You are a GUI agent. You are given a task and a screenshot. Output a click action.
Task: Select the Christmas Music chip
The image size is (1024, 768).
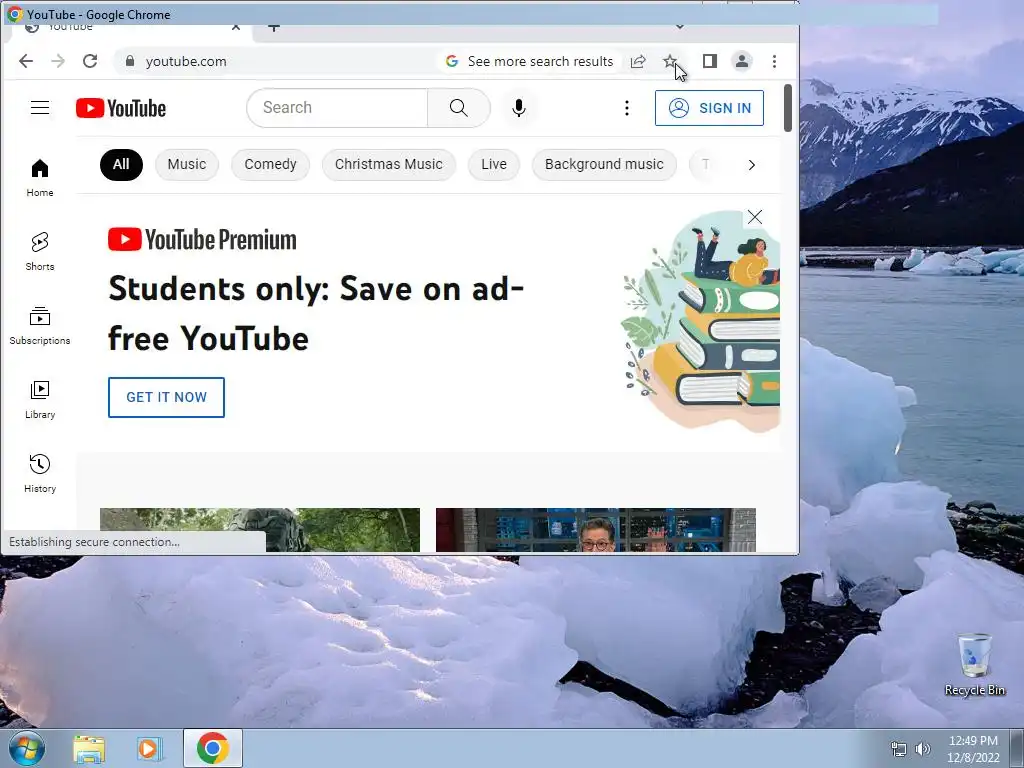389,164
